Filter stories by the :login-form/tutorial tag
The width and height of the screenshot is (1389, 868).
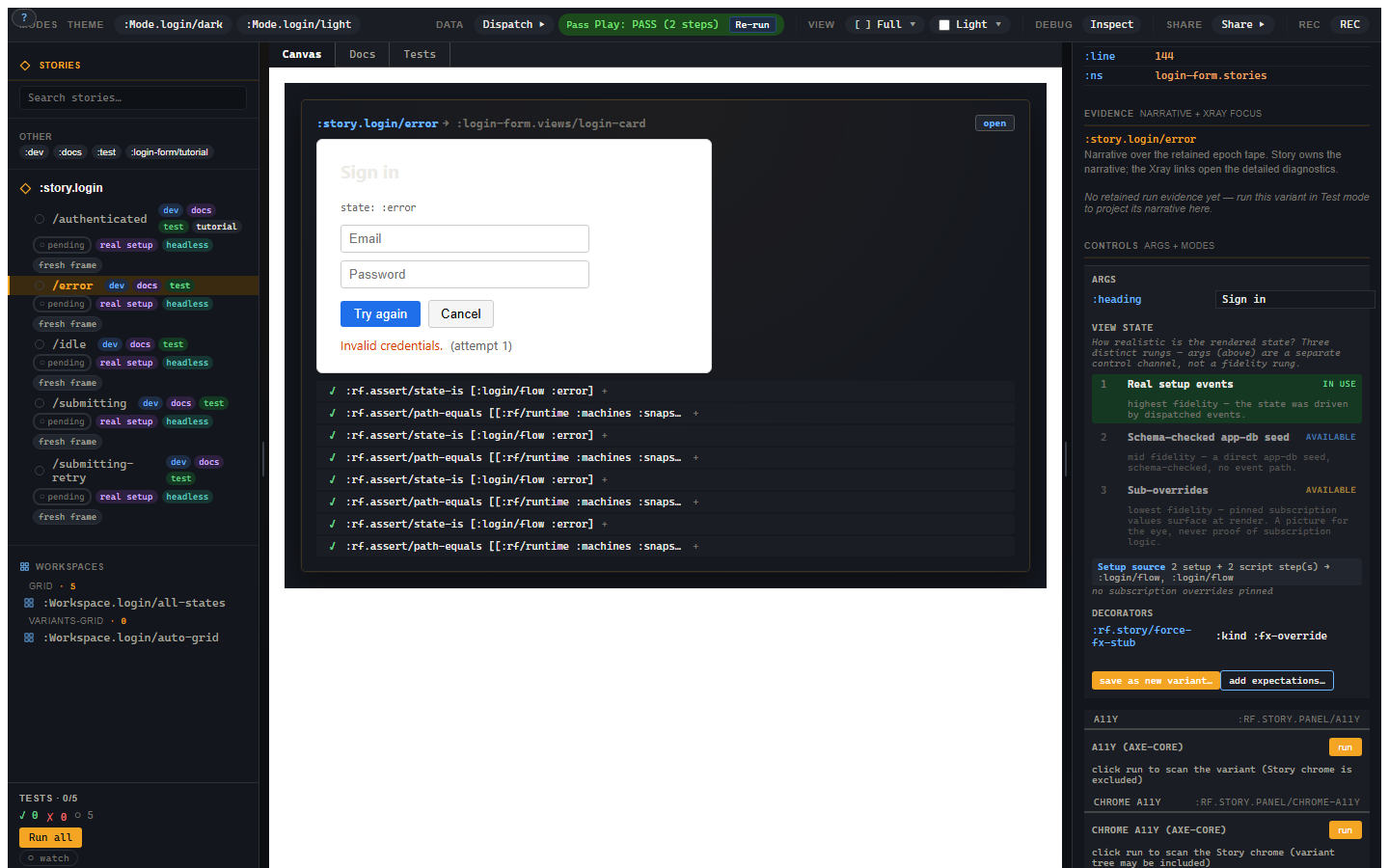click(x=170, y=152)
